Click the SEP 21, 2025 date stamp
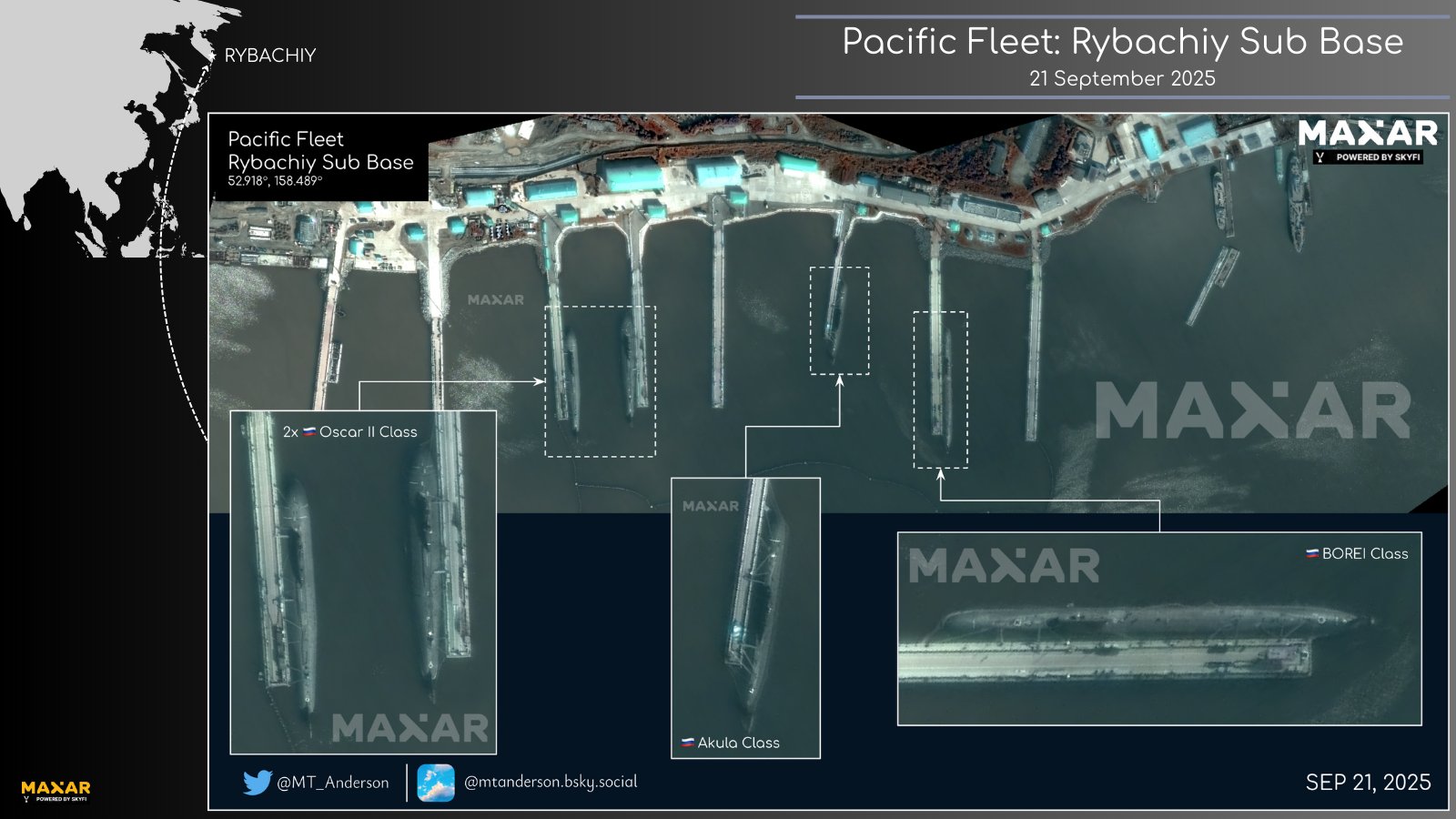The image size is (1456, 819). coord(1368,783)
